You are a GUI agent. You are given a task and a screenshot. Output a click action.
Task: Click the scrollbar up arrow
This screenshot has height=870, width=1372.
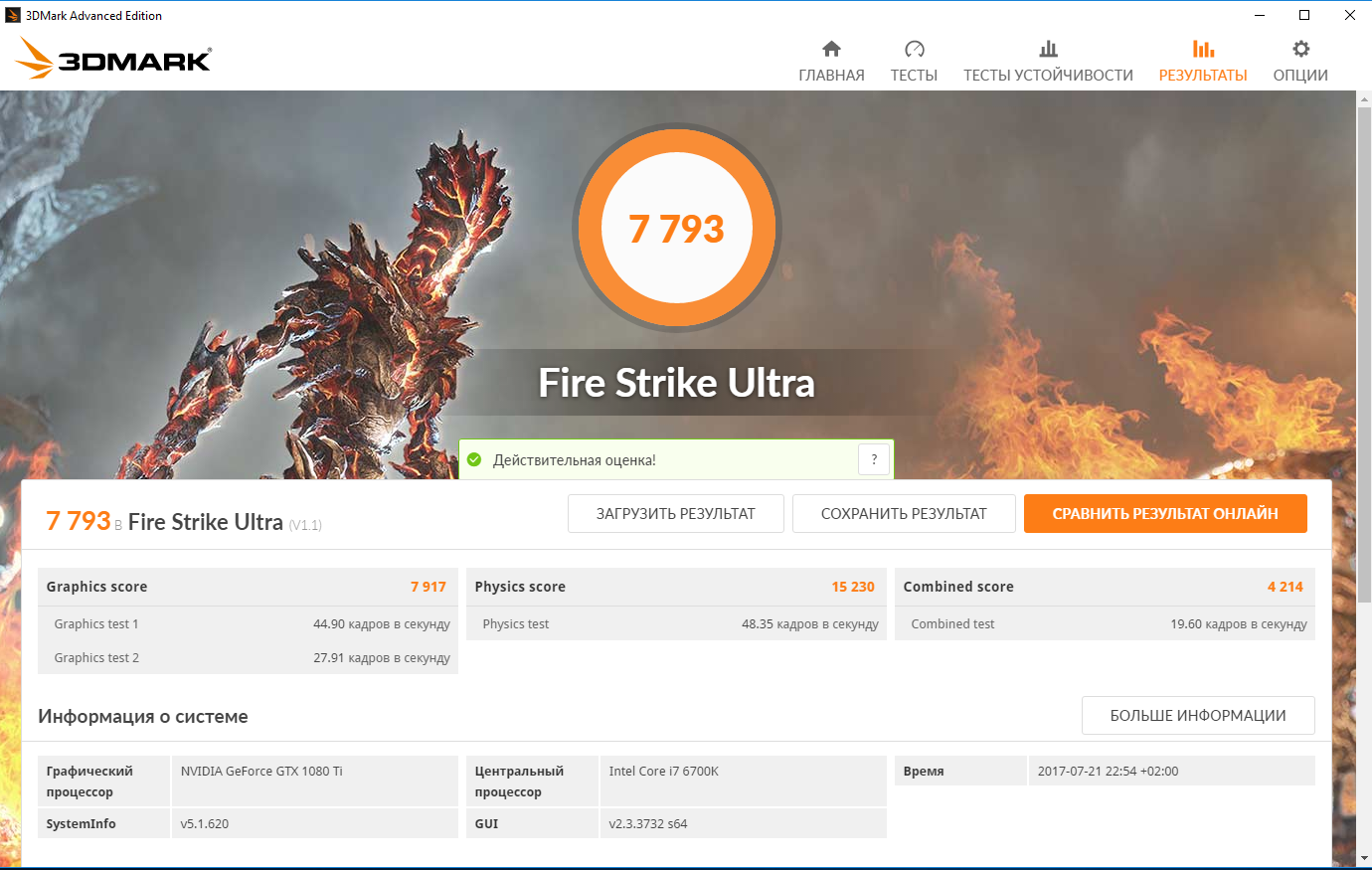pyautogui.click(x=1364, y=98)
